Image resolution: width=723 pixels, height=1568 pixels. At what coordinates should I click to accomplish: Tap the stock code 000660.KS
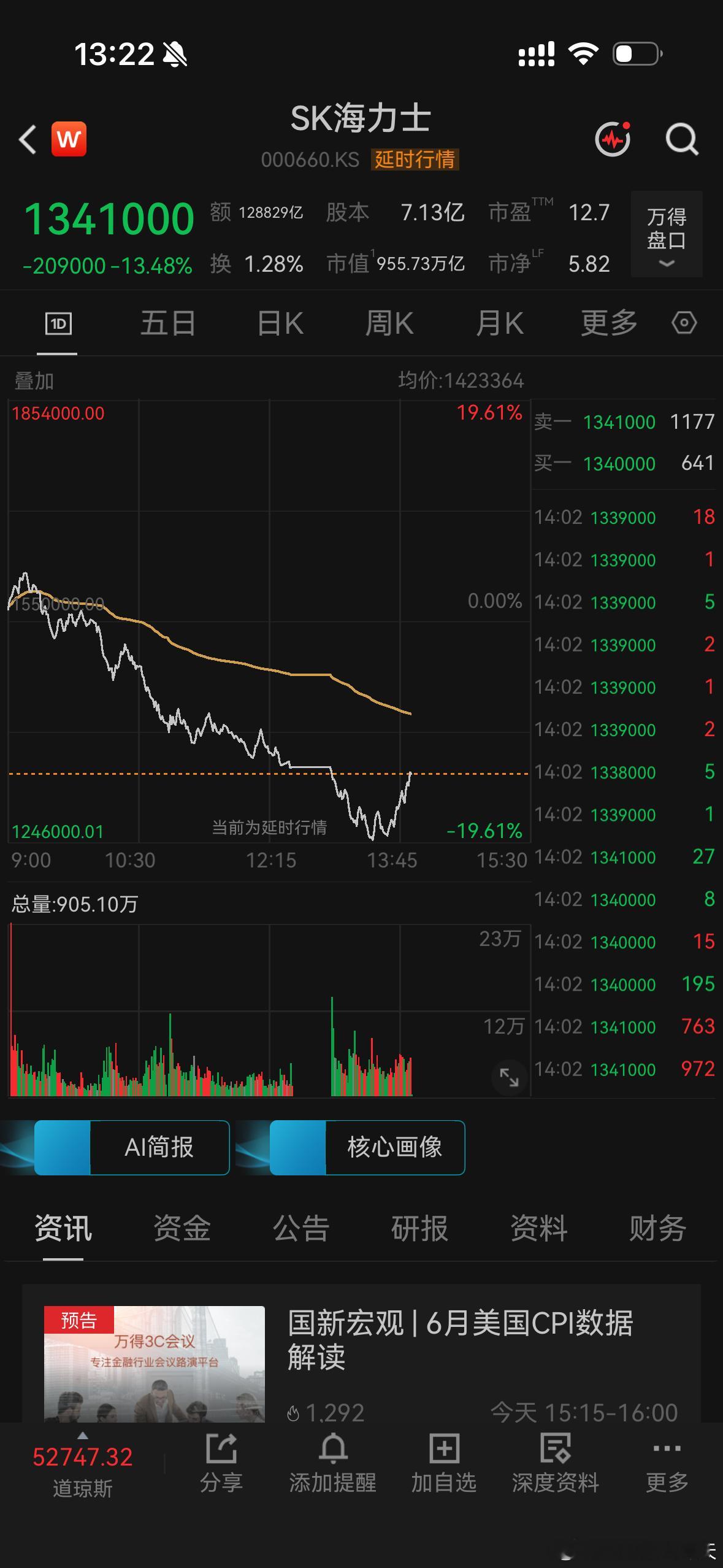coord(310,159)
